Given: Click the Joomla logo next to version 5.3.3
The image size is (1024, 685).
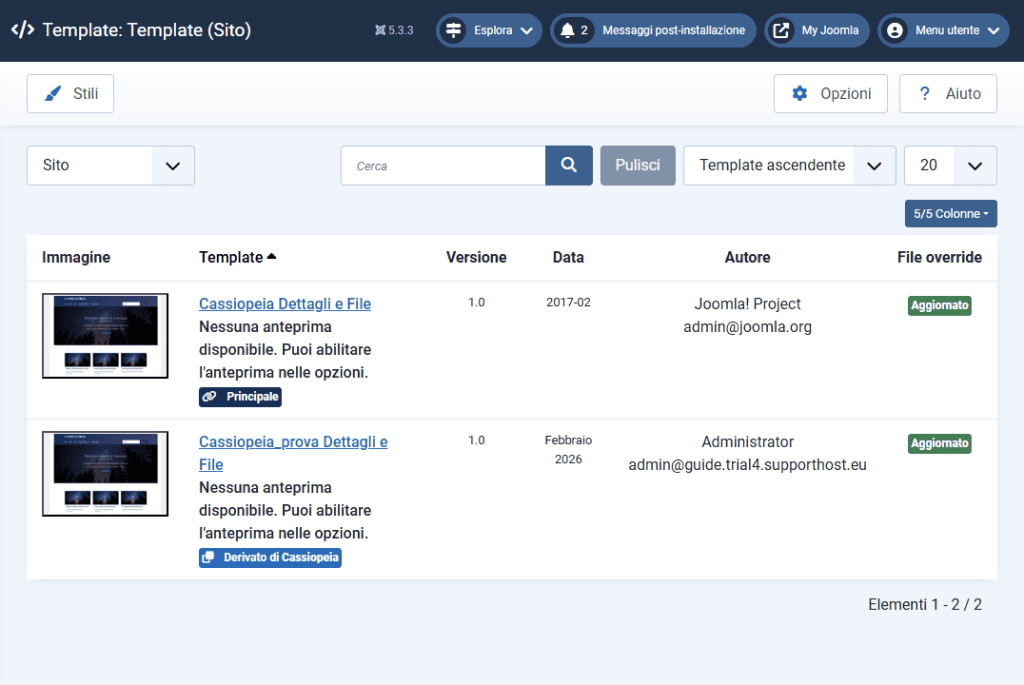Looking at the screenshot, I should pos(380,30).
